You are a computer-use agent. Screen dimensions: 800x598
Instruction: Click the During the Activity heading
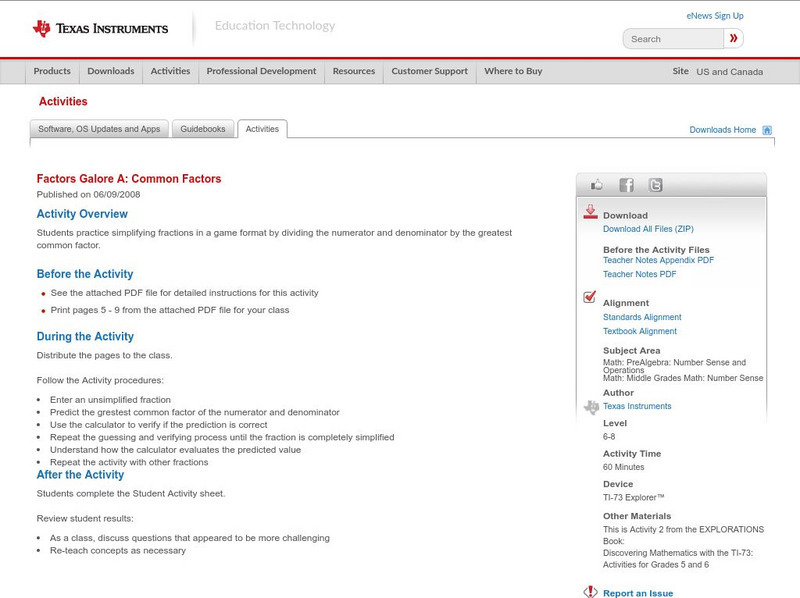(x=85, y=336)
